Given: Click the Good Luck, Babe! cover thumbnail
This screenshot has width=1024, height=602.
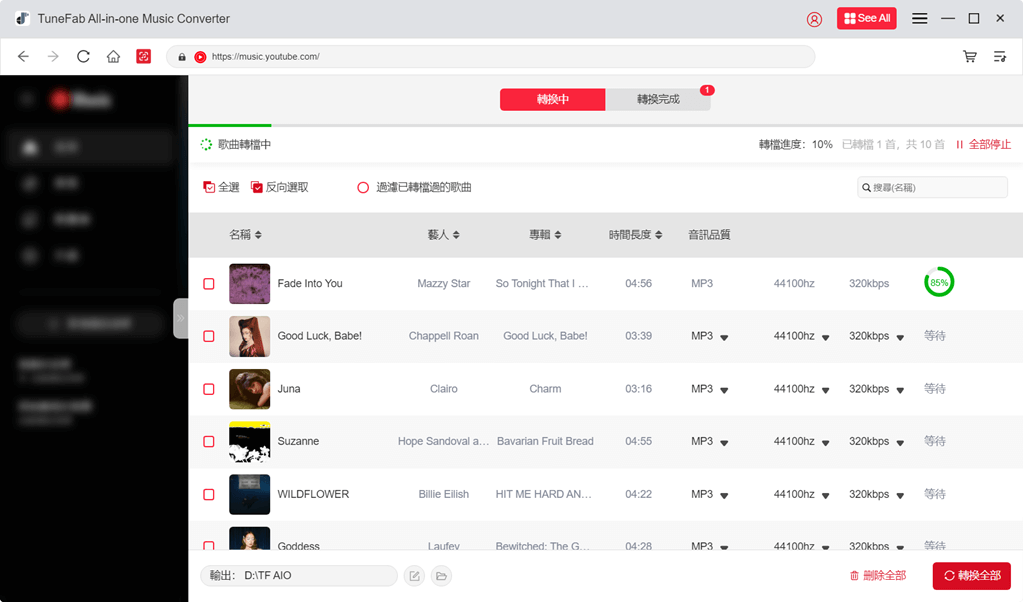Looking at the screenshot, I should (249, 336).
